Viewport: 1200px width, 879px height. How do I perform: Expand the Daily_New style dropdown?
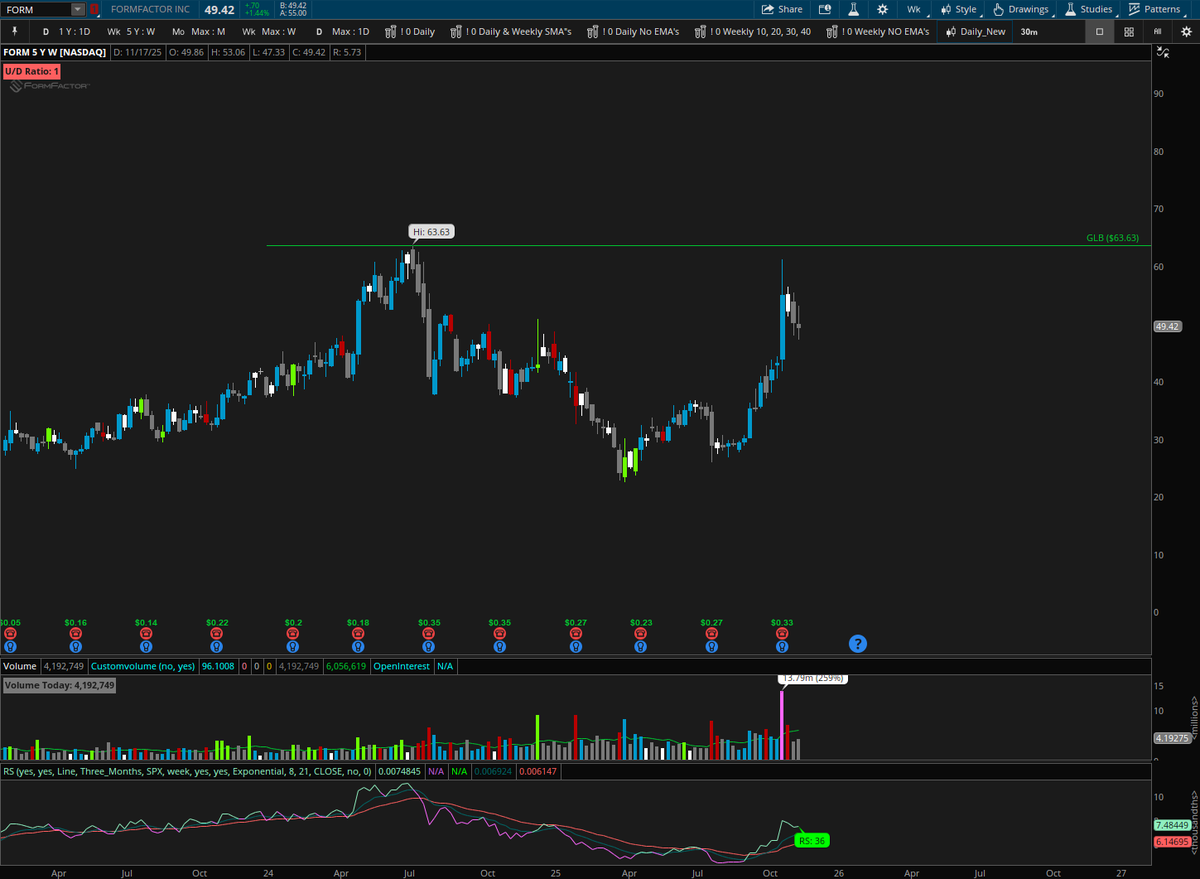977,31
